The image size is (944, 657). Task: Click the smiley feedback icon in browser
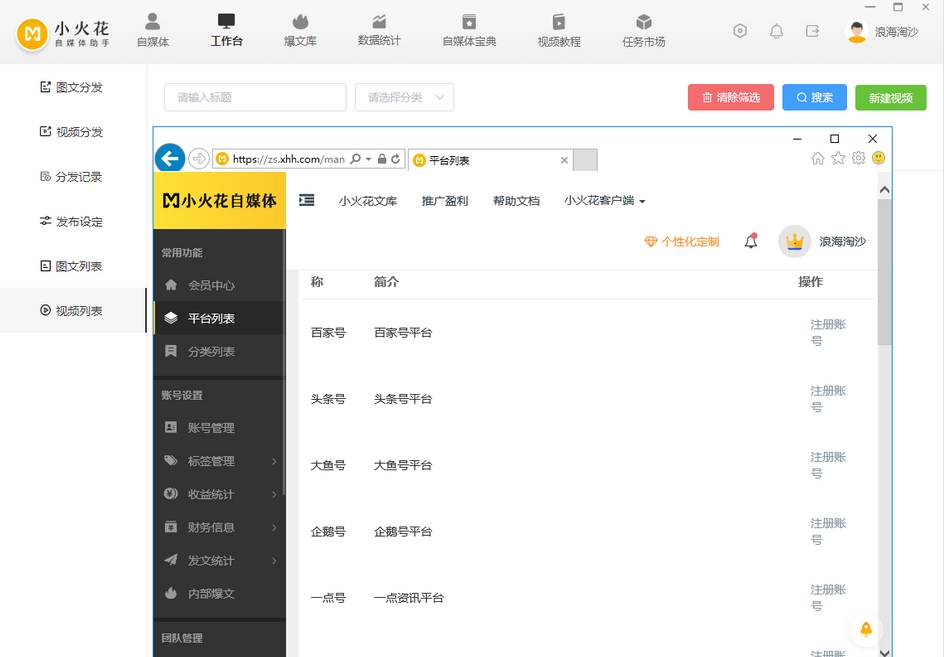point(878,158)
